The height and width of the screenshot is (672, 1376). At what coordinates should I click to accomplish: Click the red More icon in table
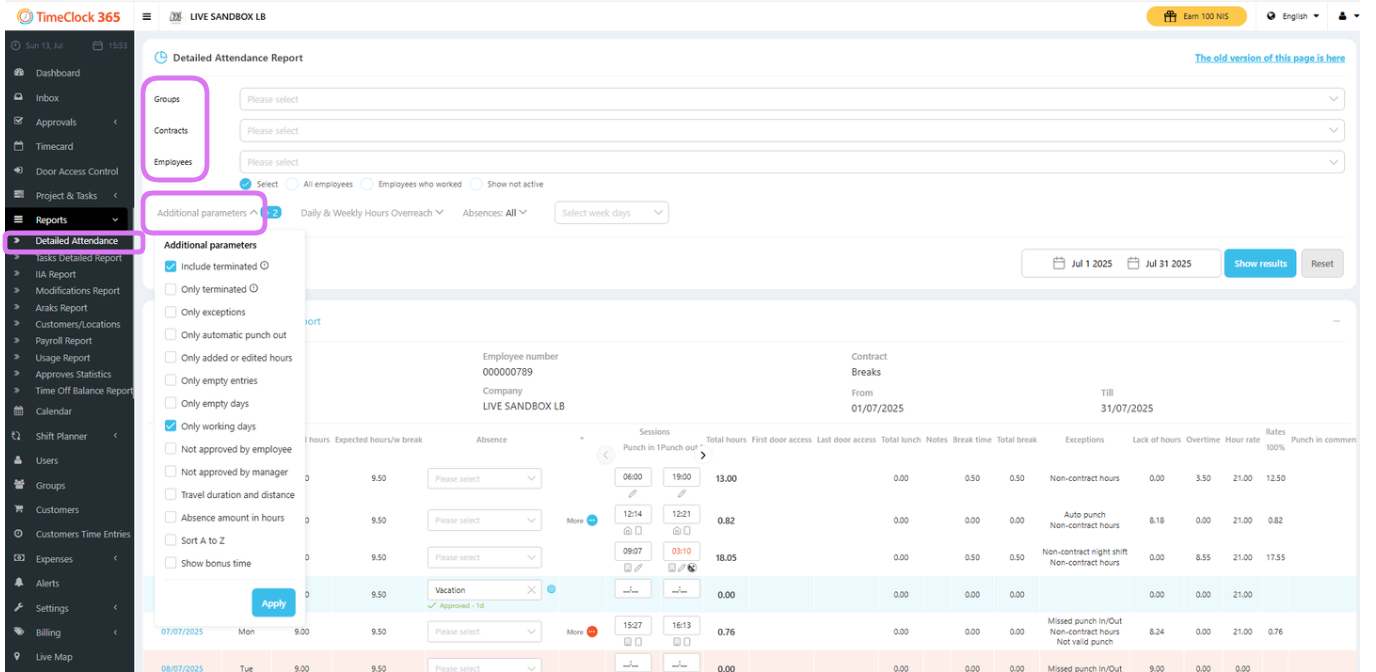592,632
